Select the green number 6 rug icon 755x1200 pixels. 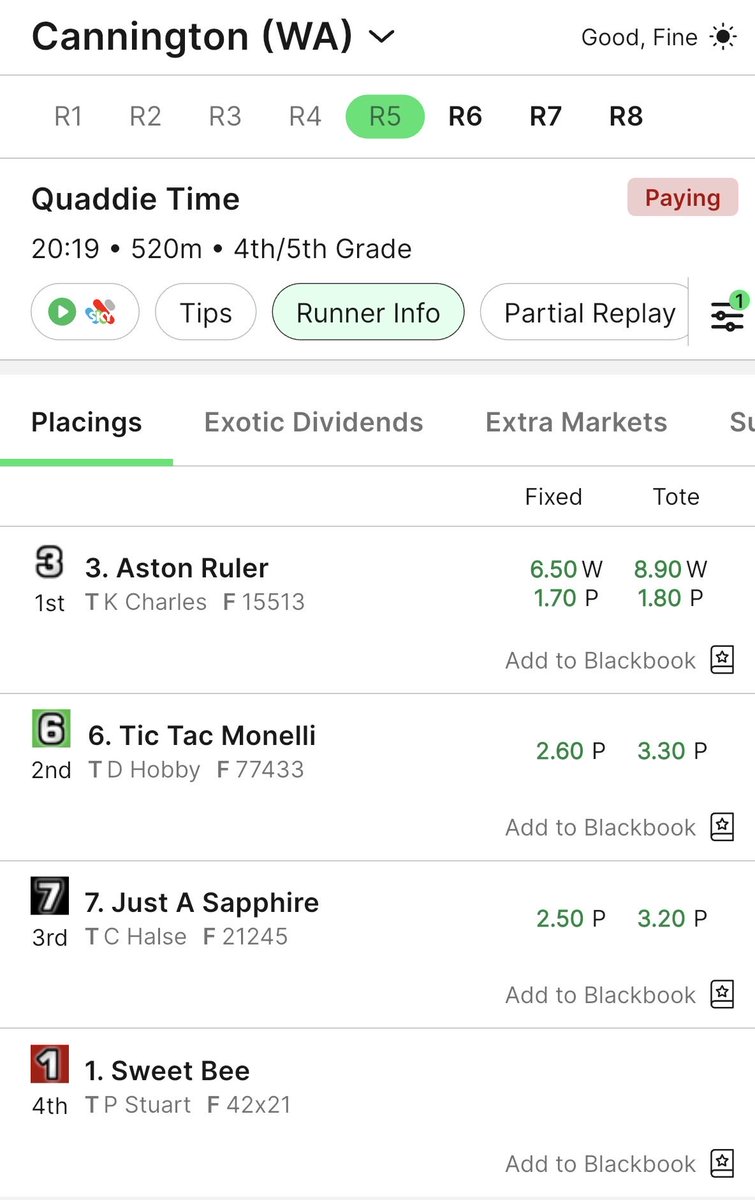(50, 729)
